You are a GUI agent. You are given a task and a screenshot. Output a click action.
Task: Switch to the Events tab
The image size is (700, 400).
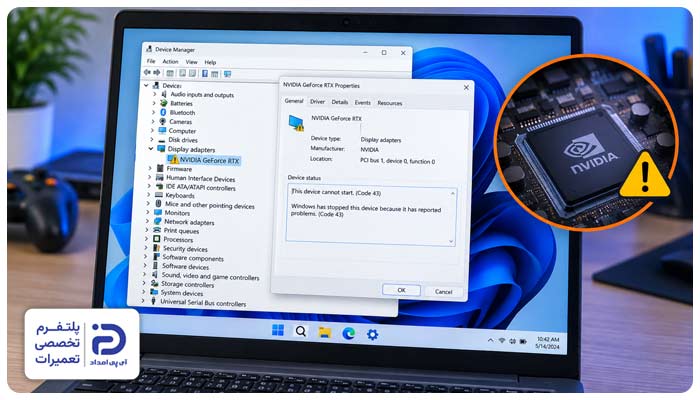click(362, 103)
